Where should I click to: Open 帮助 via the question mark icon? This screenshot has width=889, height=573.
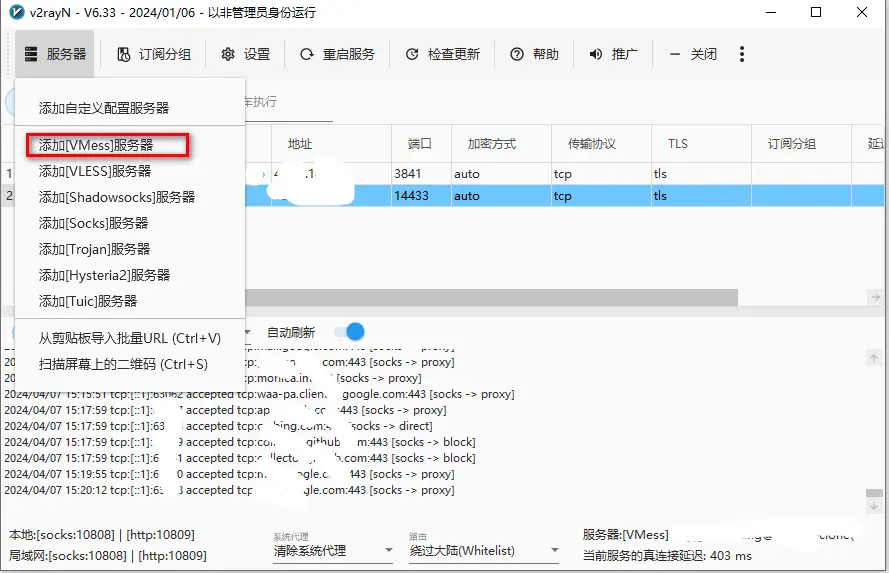(517, 54)
